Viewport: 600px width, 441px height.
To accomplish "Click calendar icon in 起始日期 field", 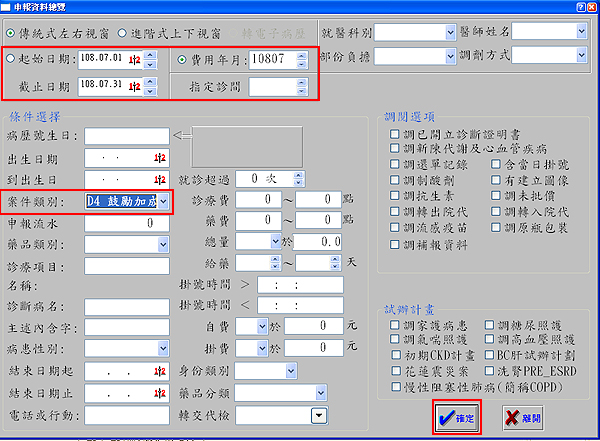I will coord(134,59).
